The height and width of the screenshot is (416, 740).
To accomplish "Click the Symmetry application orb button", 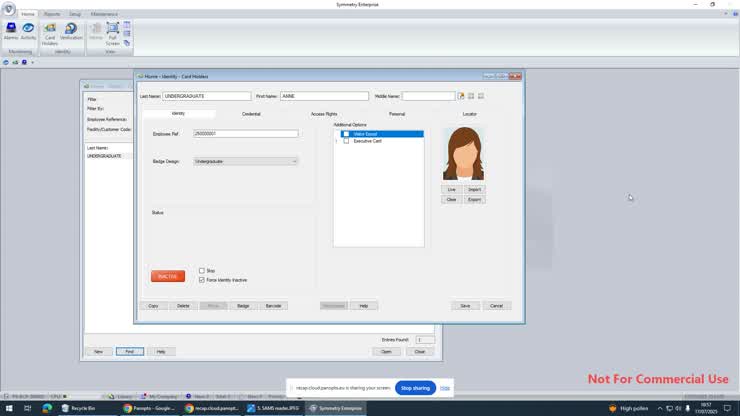I will coord(8,8).
